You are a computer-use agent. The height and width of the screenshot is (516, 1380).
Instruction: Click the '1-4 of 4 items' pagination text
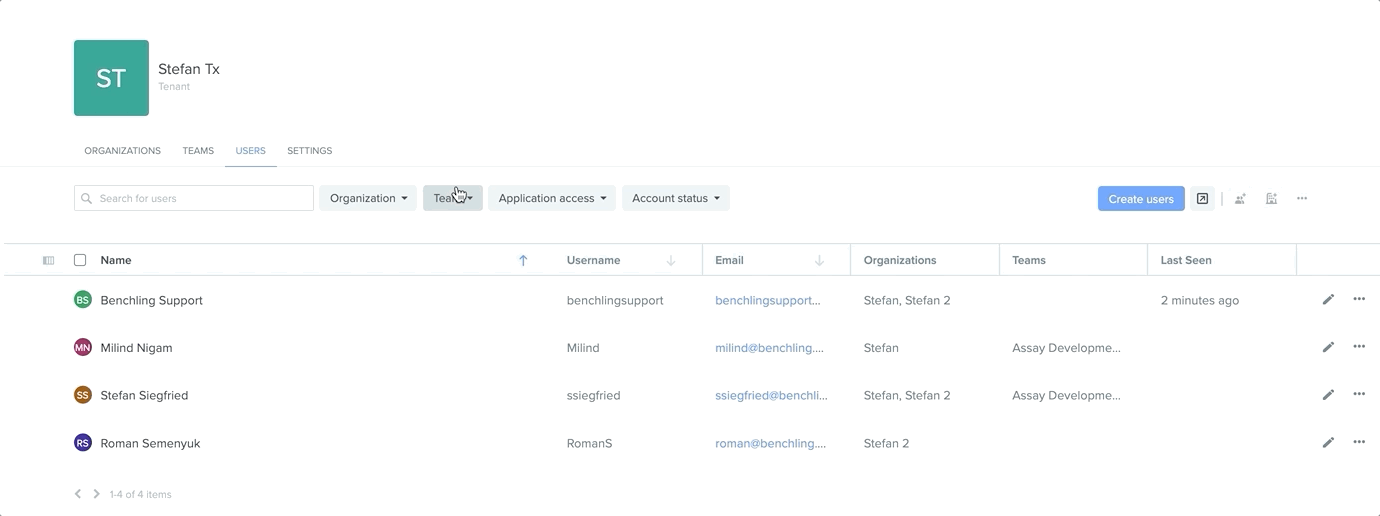[x=141, y=494]
